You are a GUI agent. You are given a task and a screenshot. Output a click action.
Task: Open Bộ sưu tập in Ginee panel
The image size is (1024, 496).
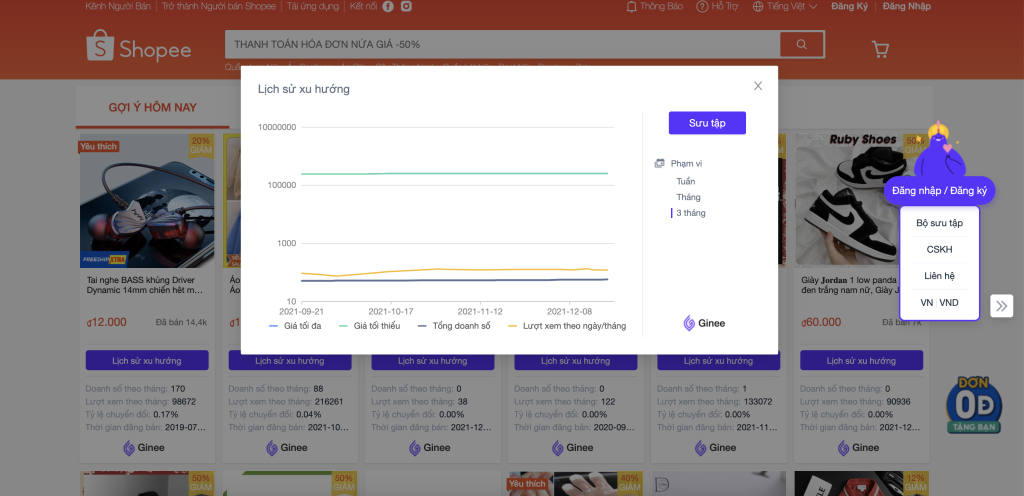pos(939,223)
